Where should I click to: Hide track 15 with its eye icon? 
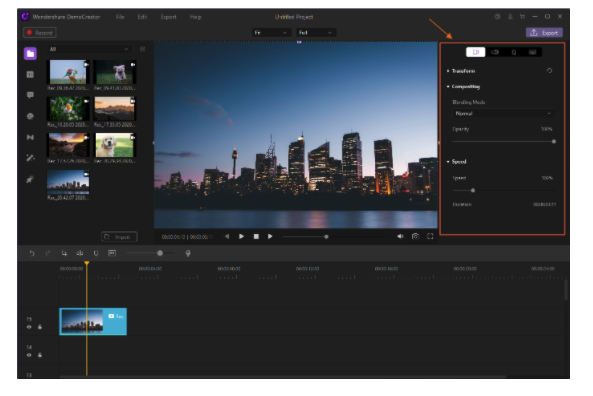click(x=29, y=327)
